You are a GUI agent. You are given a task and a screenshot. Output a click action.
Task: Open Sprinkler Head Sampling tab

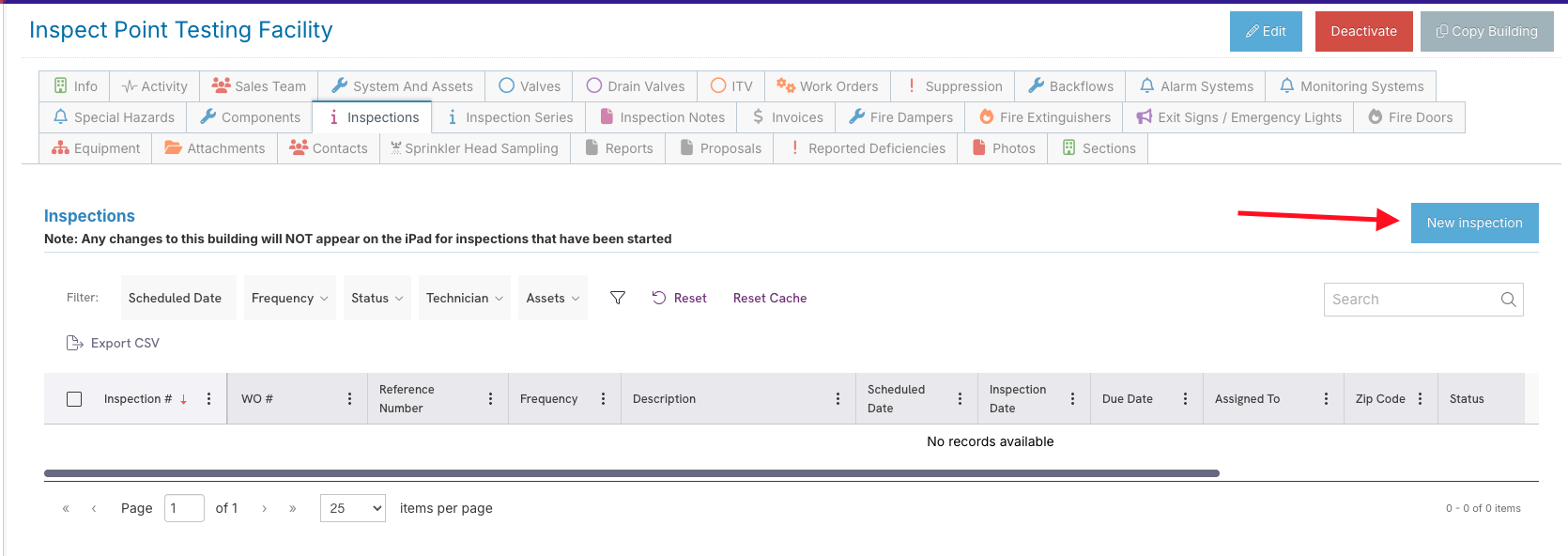(x=475, y=148)
